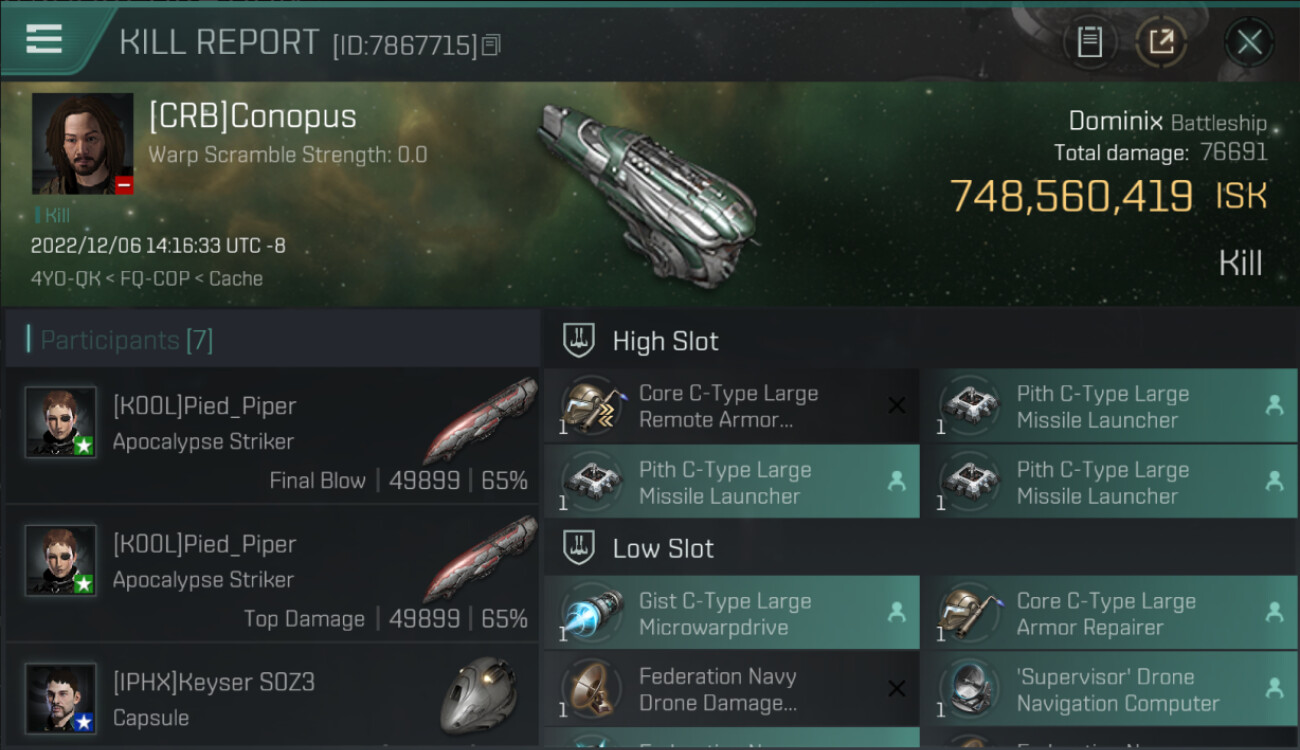
Task: Close the kill report window
Action: coord(1249,42)
